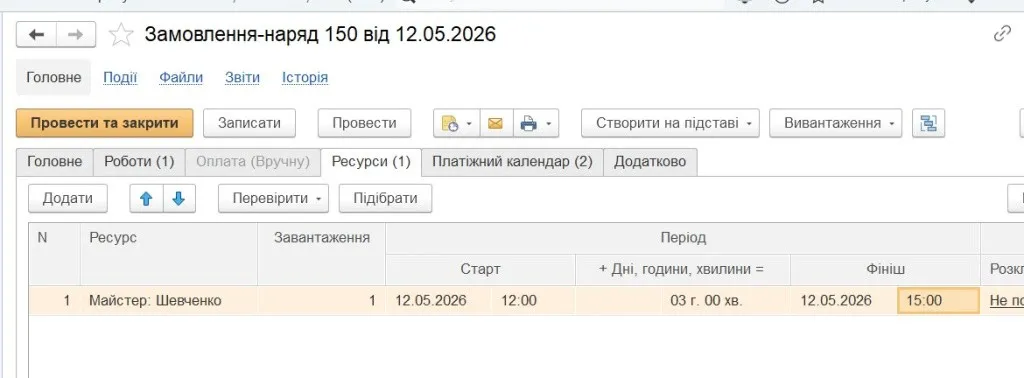Click Провести та закрити button

[x=104, y=123]
